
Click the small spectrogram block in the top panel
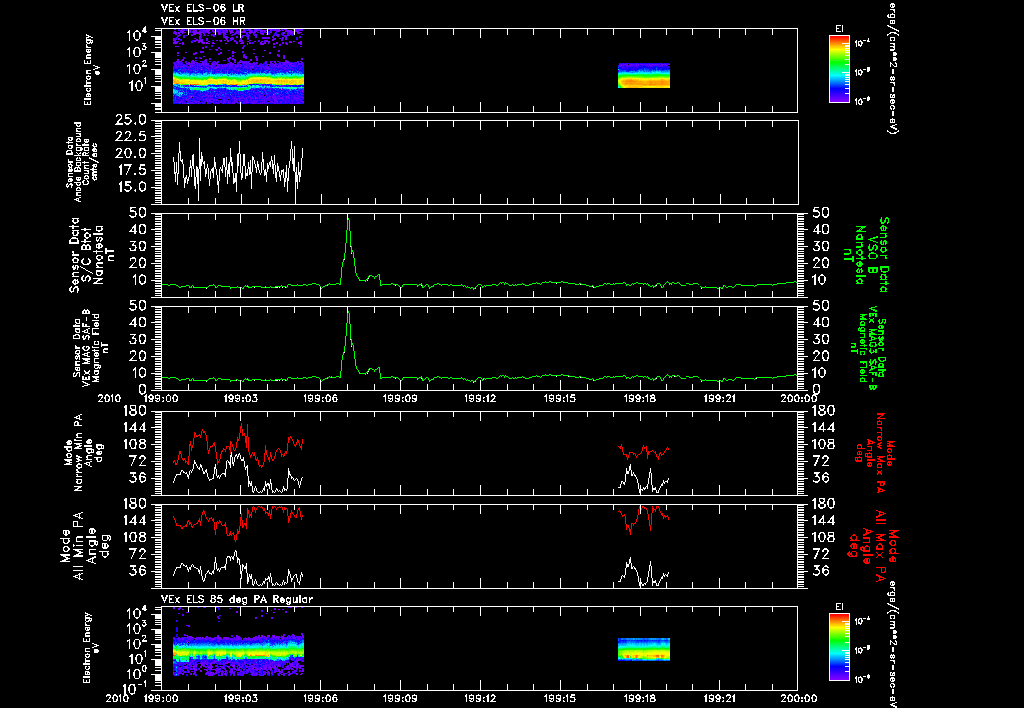[x=644, y=76]
